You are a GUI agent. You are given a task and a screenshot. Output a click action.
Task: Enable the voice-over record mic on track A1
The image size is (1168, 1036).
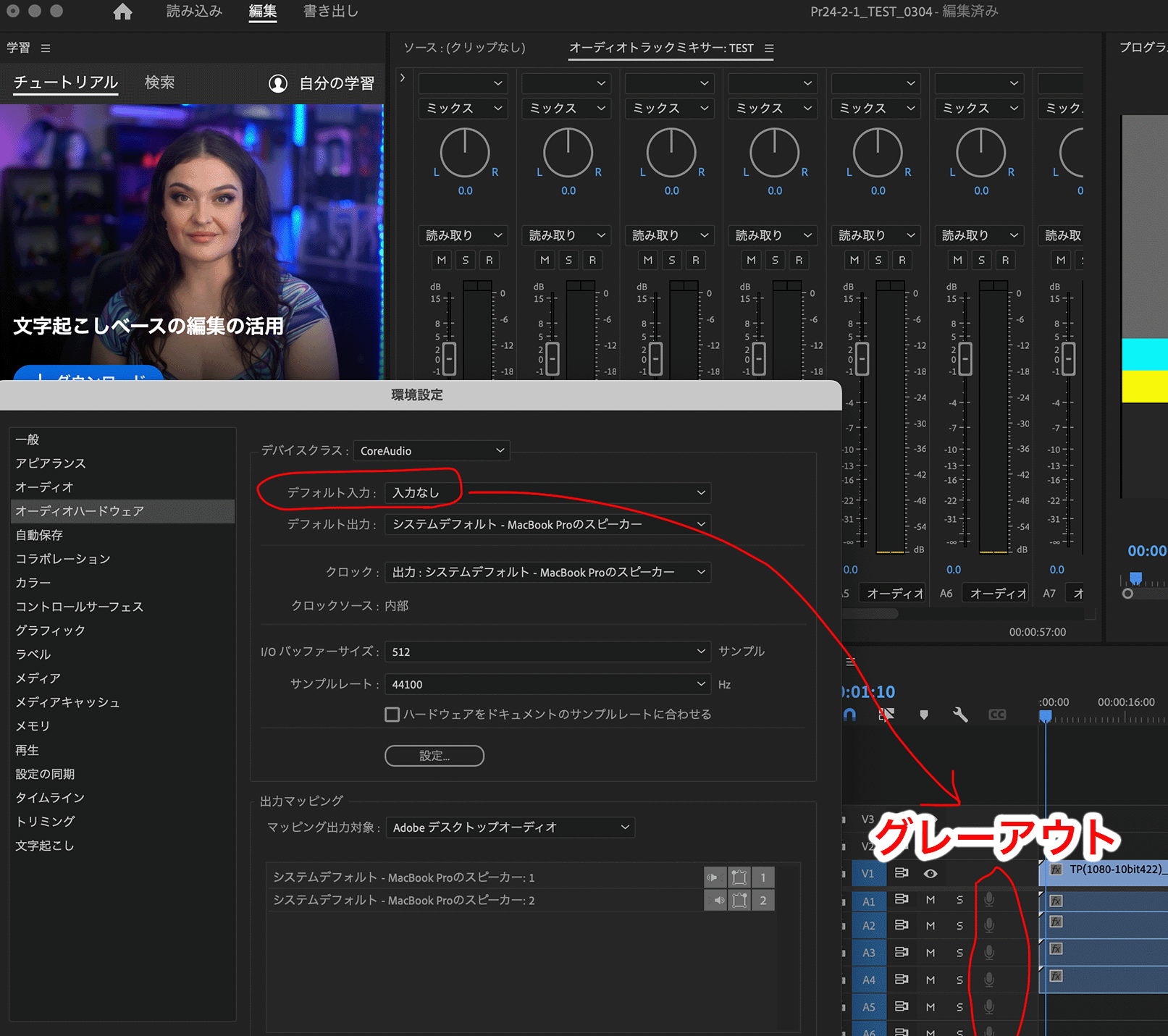989,900
